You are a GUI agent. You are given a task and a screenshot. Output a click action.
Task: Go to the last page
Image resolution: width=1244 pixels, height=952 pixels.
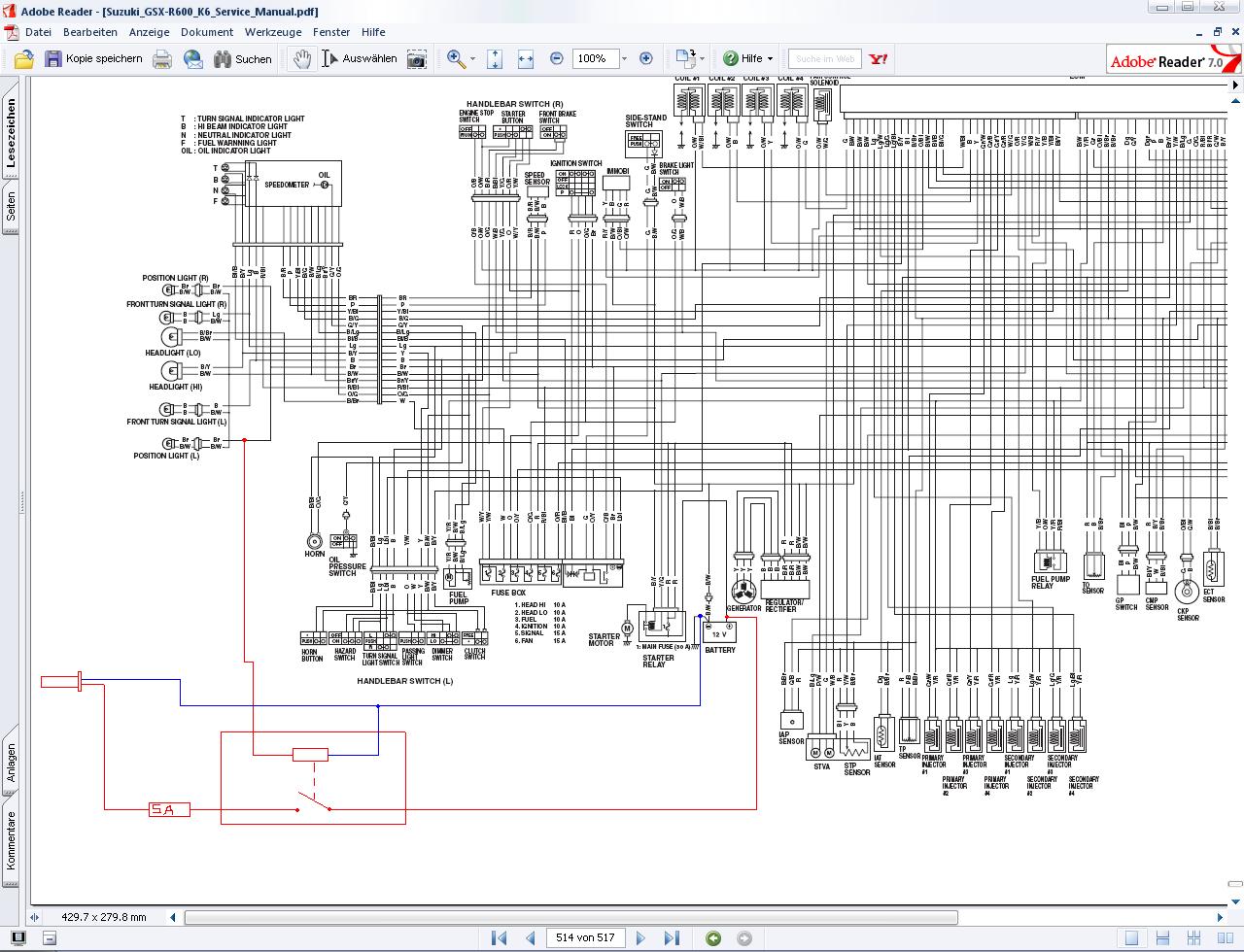point(672,938)
